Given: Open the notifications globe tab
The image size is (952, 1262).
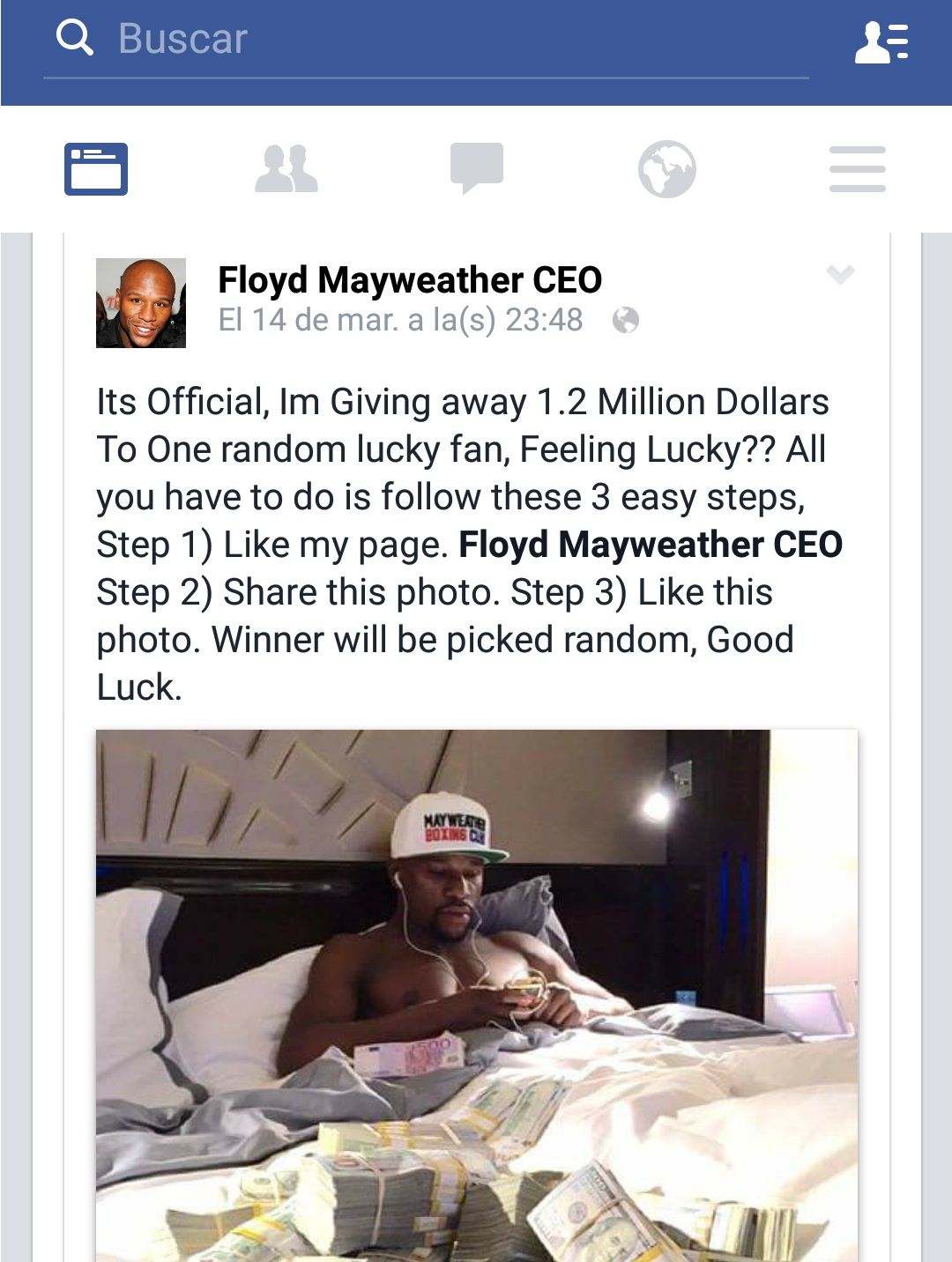Looking at the screenshot, I should [667, 168].
